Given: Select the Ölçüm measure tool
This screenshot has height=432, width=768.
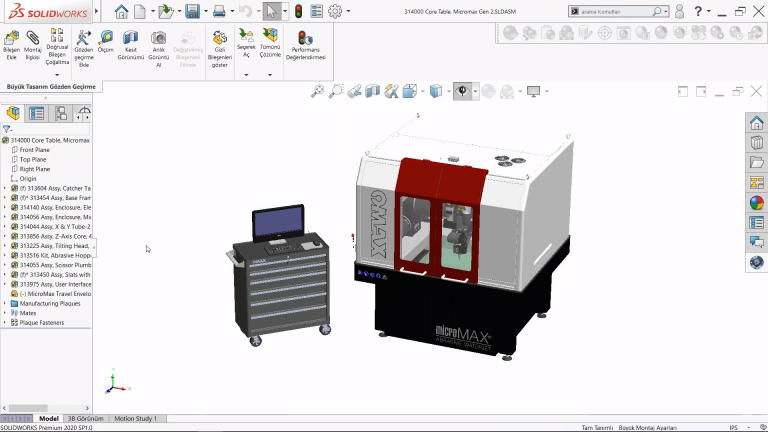Looking at the screenshot, I should tap(105, 38).
